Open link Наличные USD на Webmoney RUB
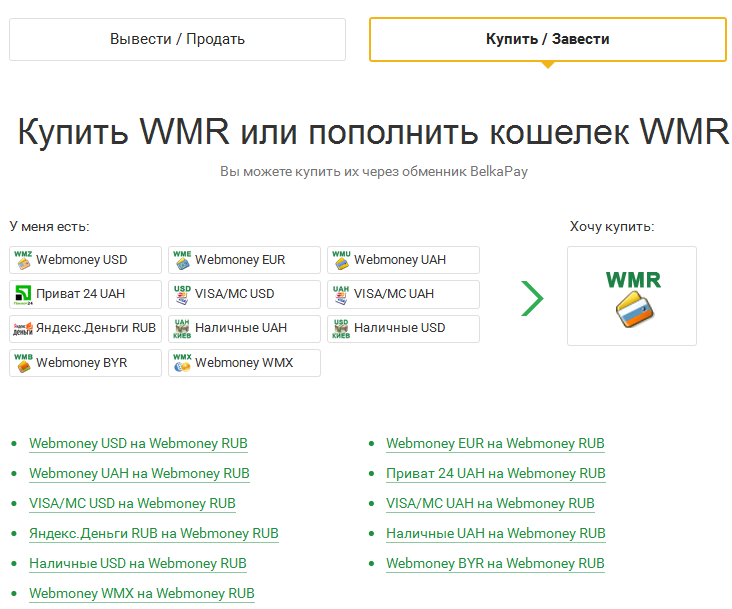 (x=138, y=563)
